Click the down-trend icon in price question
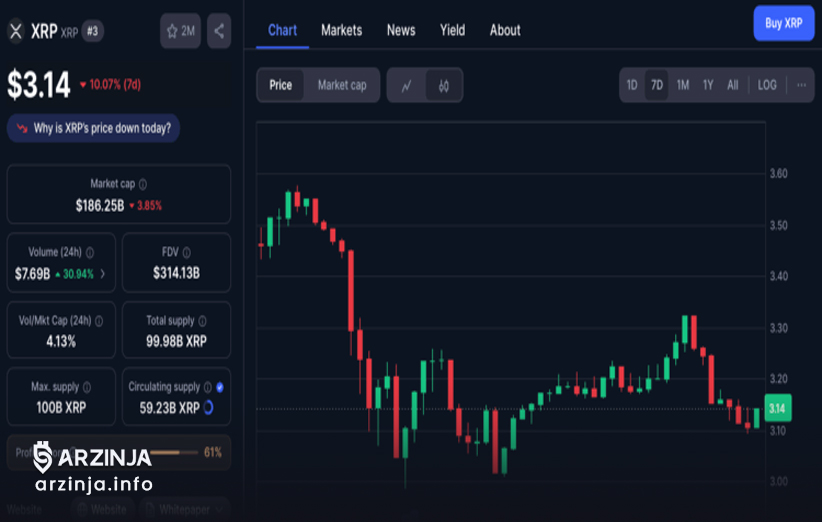 22,128
